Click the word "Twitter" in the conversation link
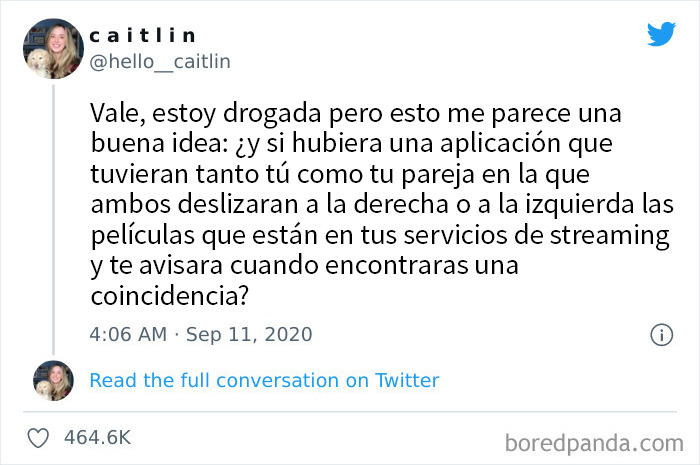The image size is (700, 465). click(407, 380)
